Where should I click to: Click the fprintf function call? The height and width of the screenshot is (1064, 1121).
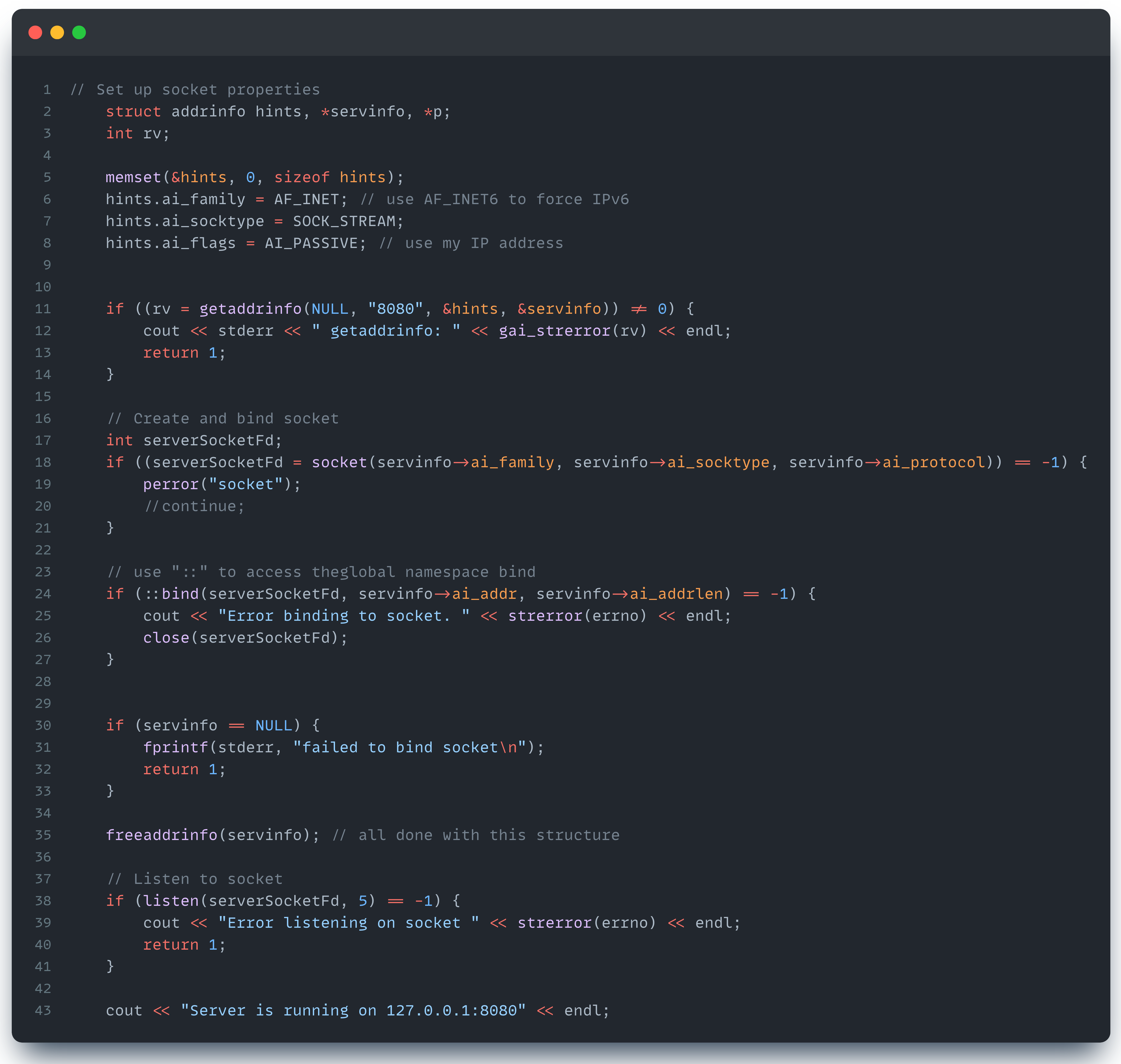[x=175, y=748]
